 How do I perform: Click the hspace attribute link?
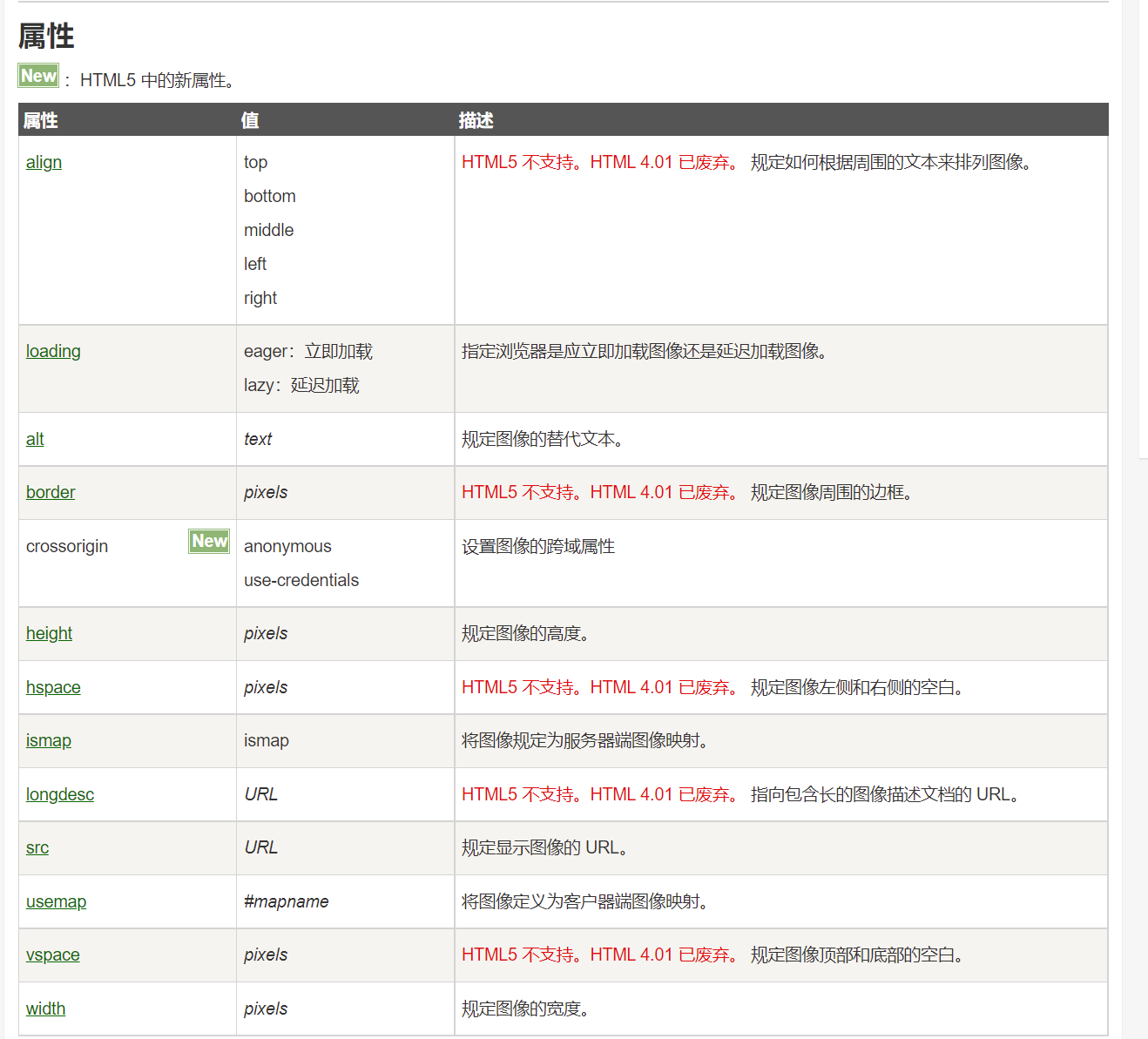(x=53, y=688)
